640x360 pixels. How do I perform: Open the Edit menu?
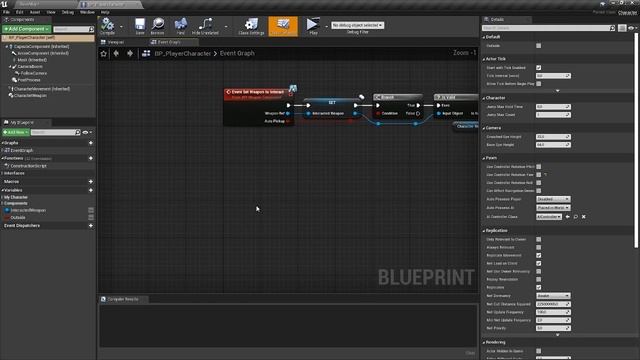coord(19,12)
